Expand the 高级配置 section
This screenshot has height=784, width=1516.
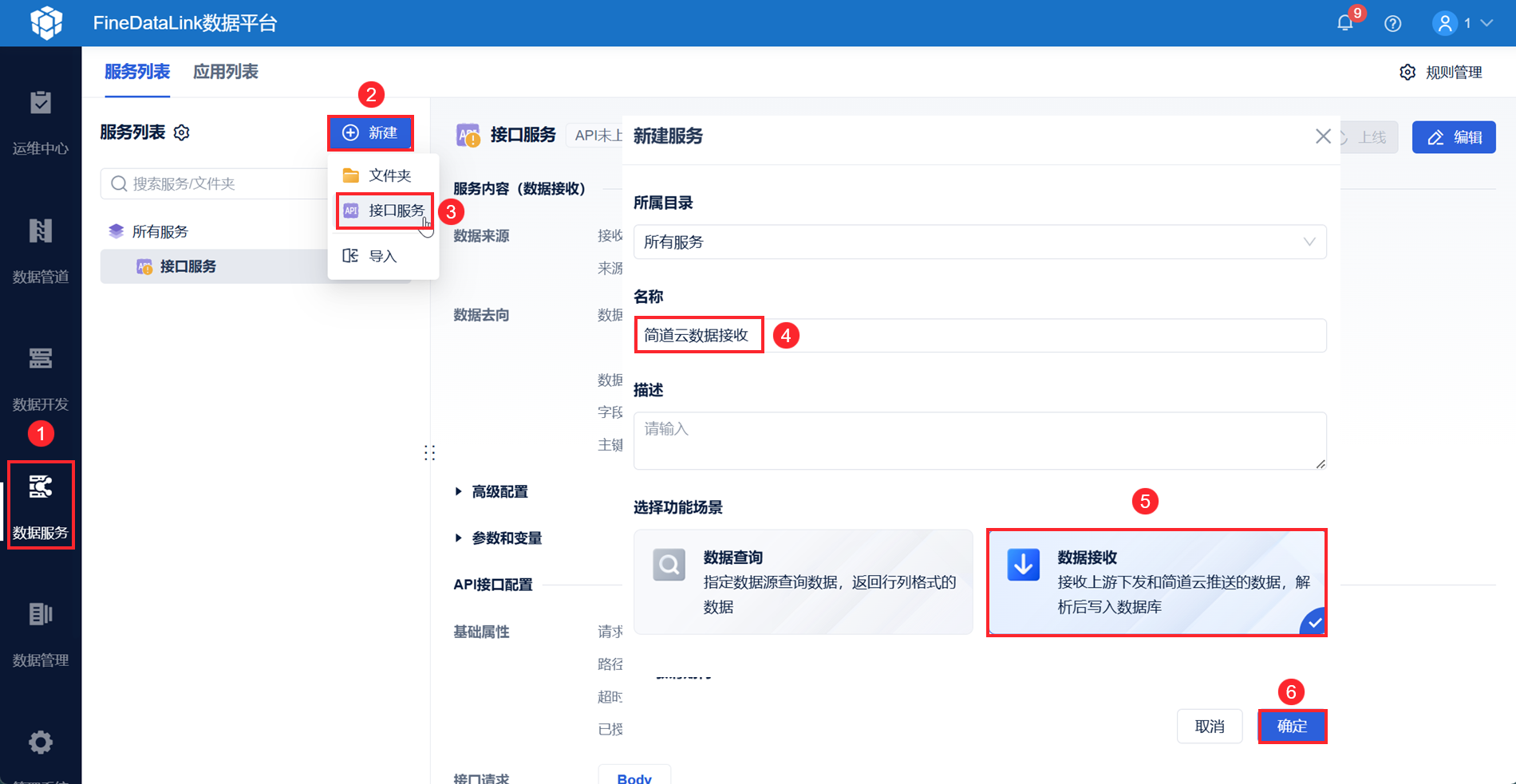coord(492,492)
